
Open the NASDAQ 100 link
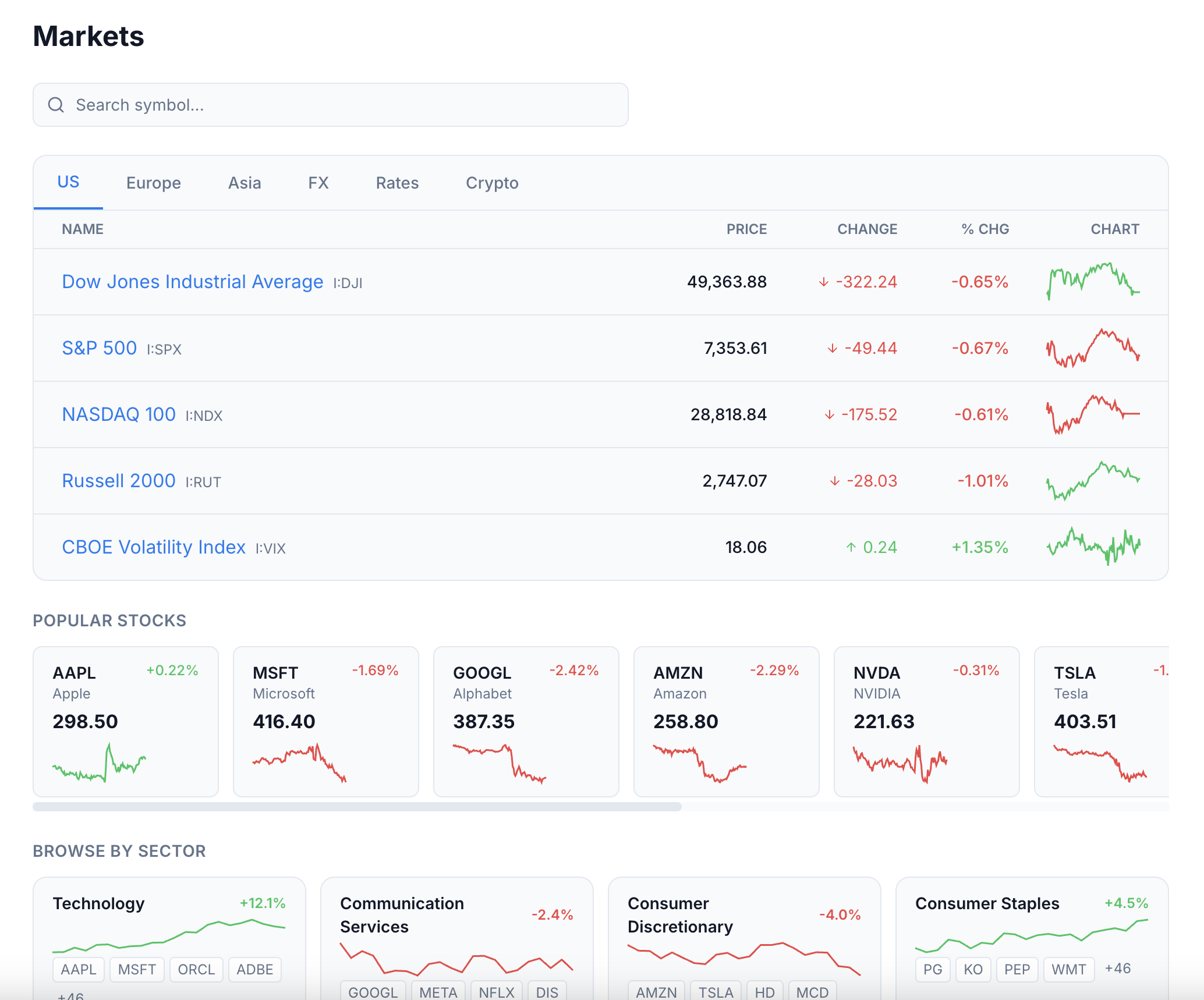[x=119, y=414]
